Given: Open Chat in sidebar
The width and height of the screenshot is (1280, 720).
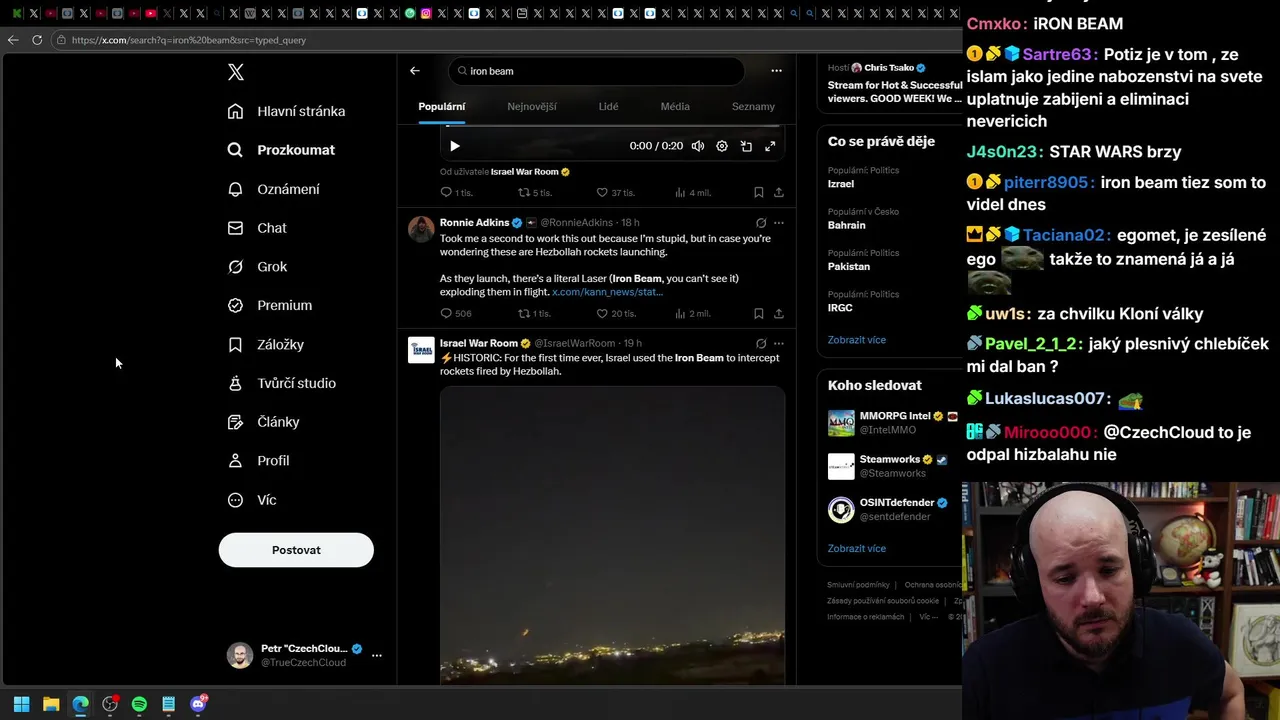Looking at the screenshot, I should (x=257, y=228).
